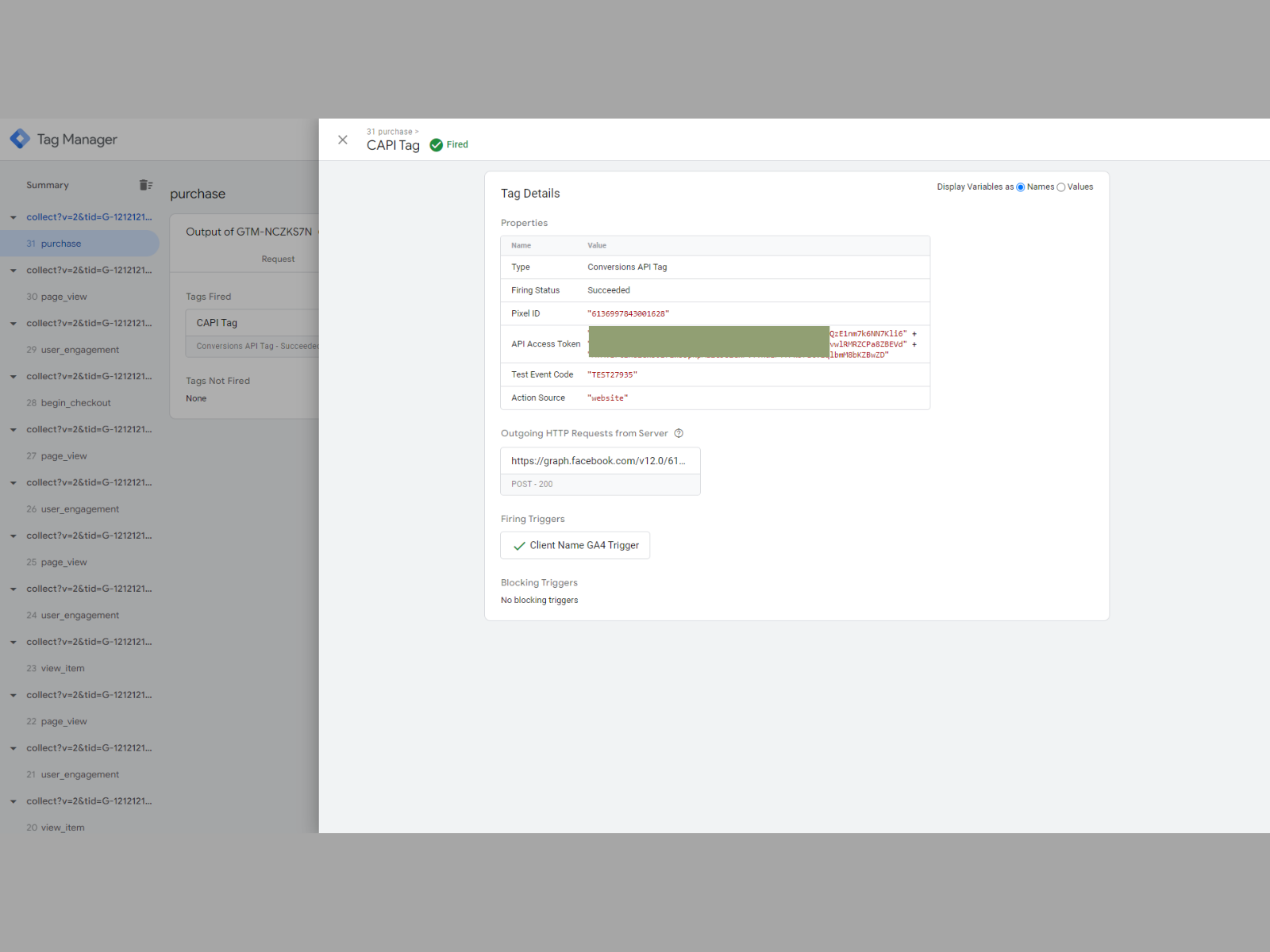Open the Summary view in the sidebar
Image resolution: width=1270 pixels, height=952 pixels.
(47, 185)
